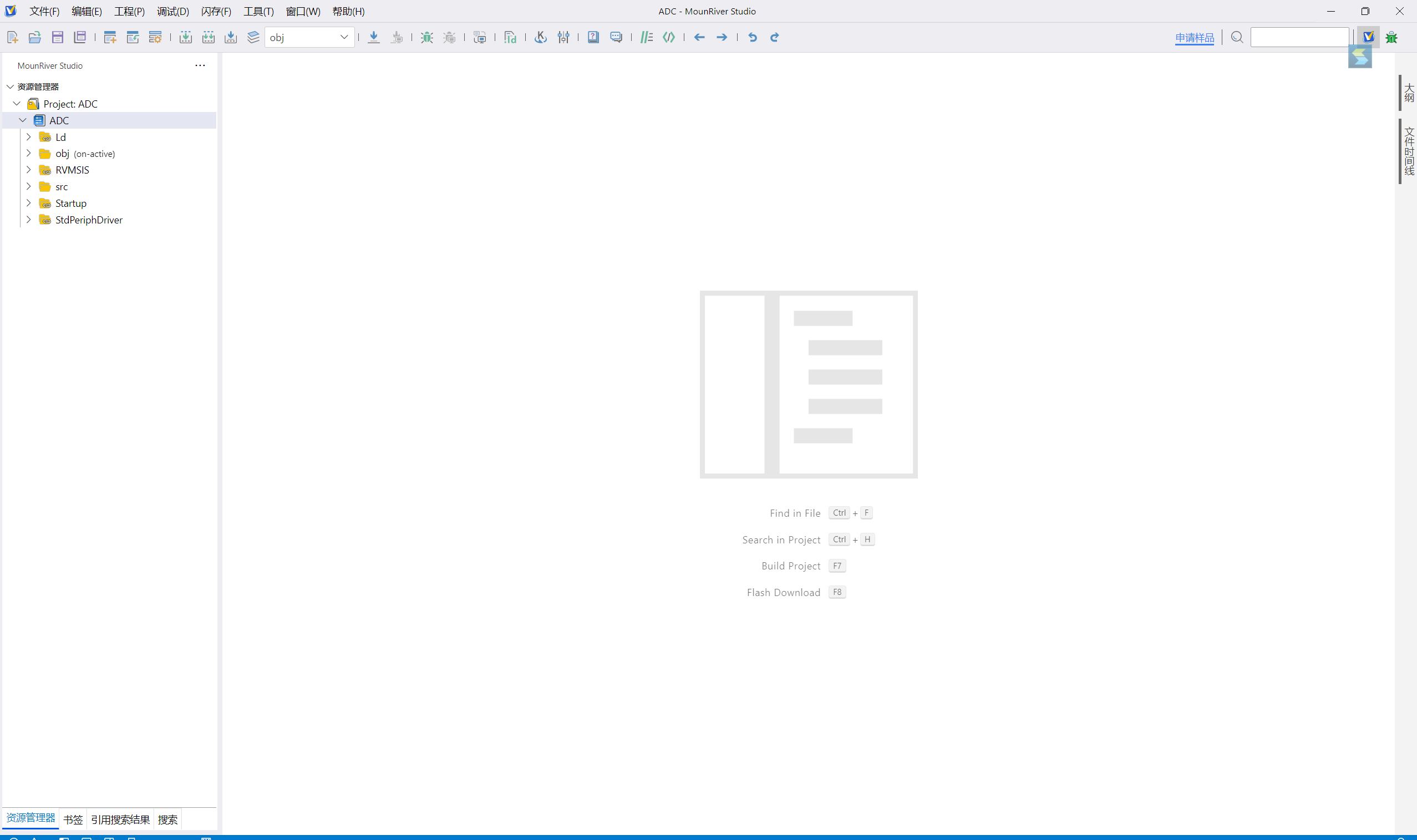Click the 申请样品 link
This screenshot has height=840, width=1417.
click(x=1194, y=38)
